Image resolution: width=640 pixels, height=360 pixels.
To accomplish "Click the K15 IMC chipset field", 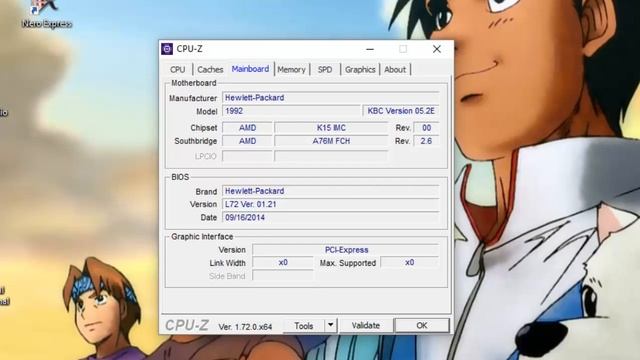I will click(331, 128).
